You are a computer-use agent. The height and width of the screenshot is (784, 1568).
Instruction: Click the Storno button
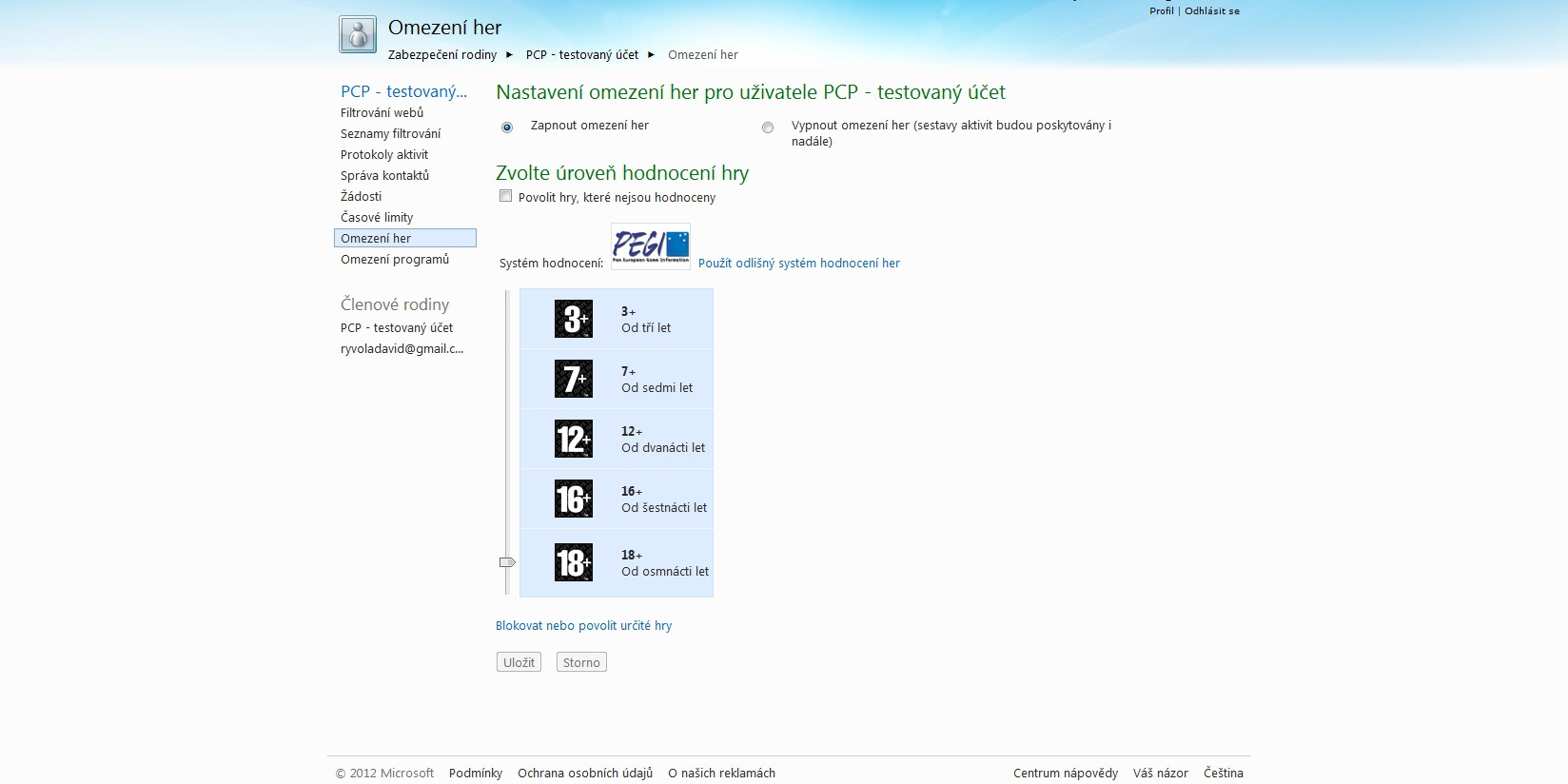click(581, 662)
